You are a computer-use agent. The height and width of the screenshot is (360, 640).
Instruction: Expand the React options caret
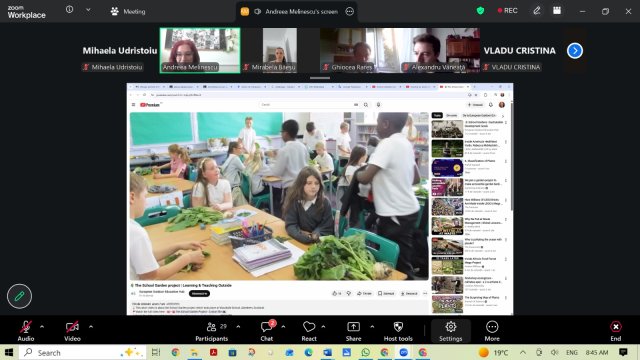(x=323, y=327)
